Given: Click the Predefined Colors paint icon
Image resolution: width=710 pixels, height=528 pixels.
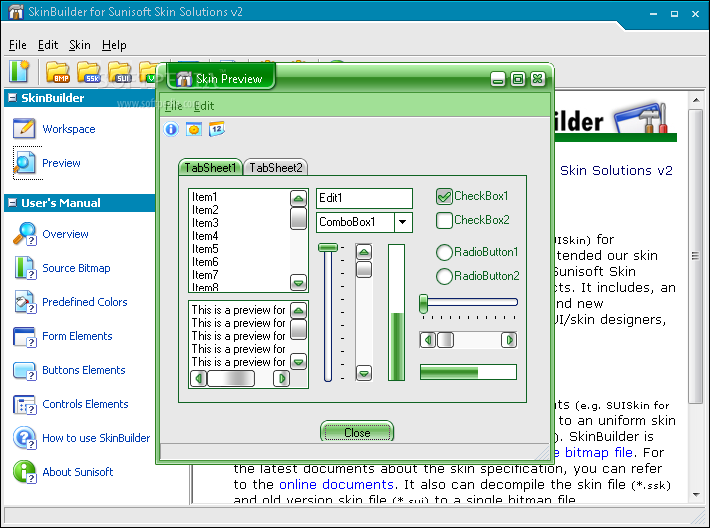Looking at the screenshot, I should click(24, 302).
